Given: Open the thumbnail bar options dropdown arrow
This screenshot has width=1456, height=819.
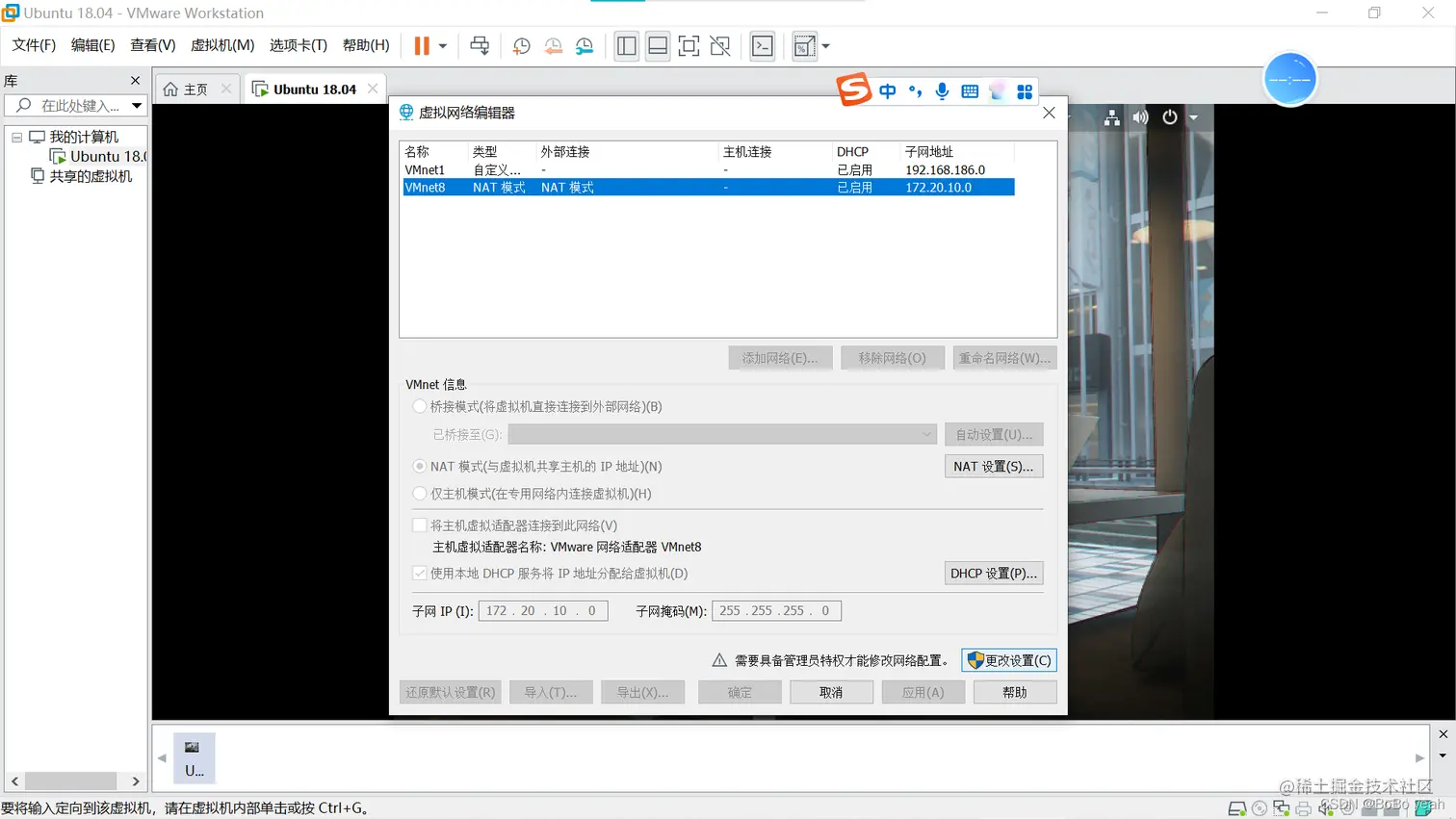Looking at the screenshot, I should (1443, 756).
